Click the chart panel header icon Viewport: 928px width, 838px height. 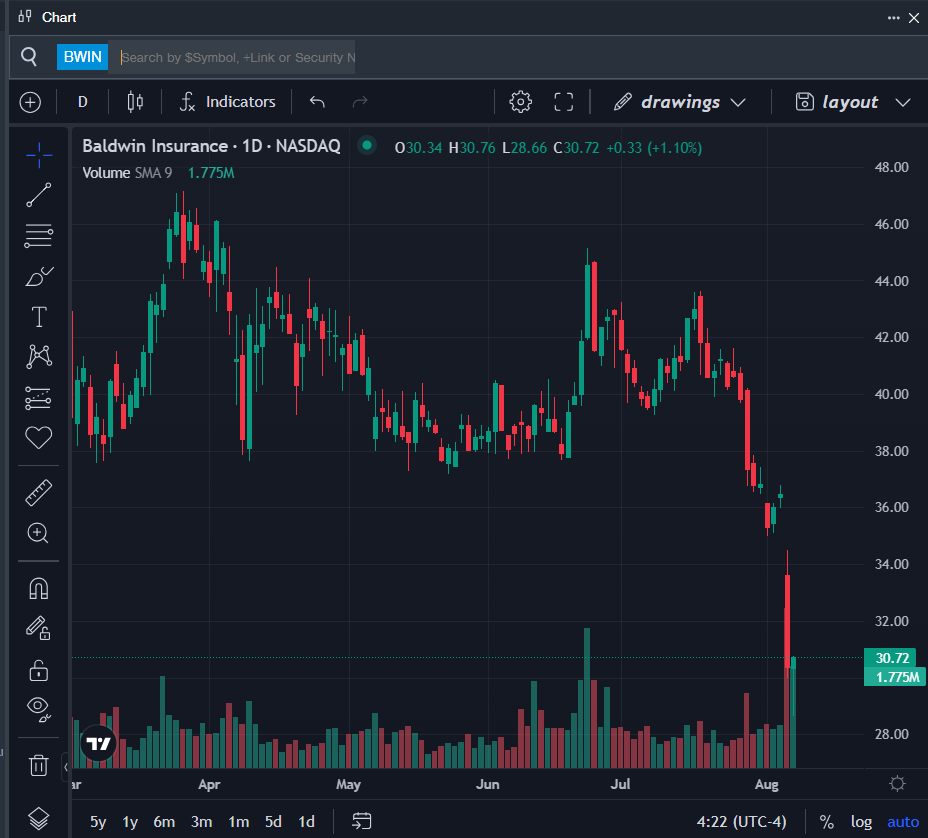(25, 17)
